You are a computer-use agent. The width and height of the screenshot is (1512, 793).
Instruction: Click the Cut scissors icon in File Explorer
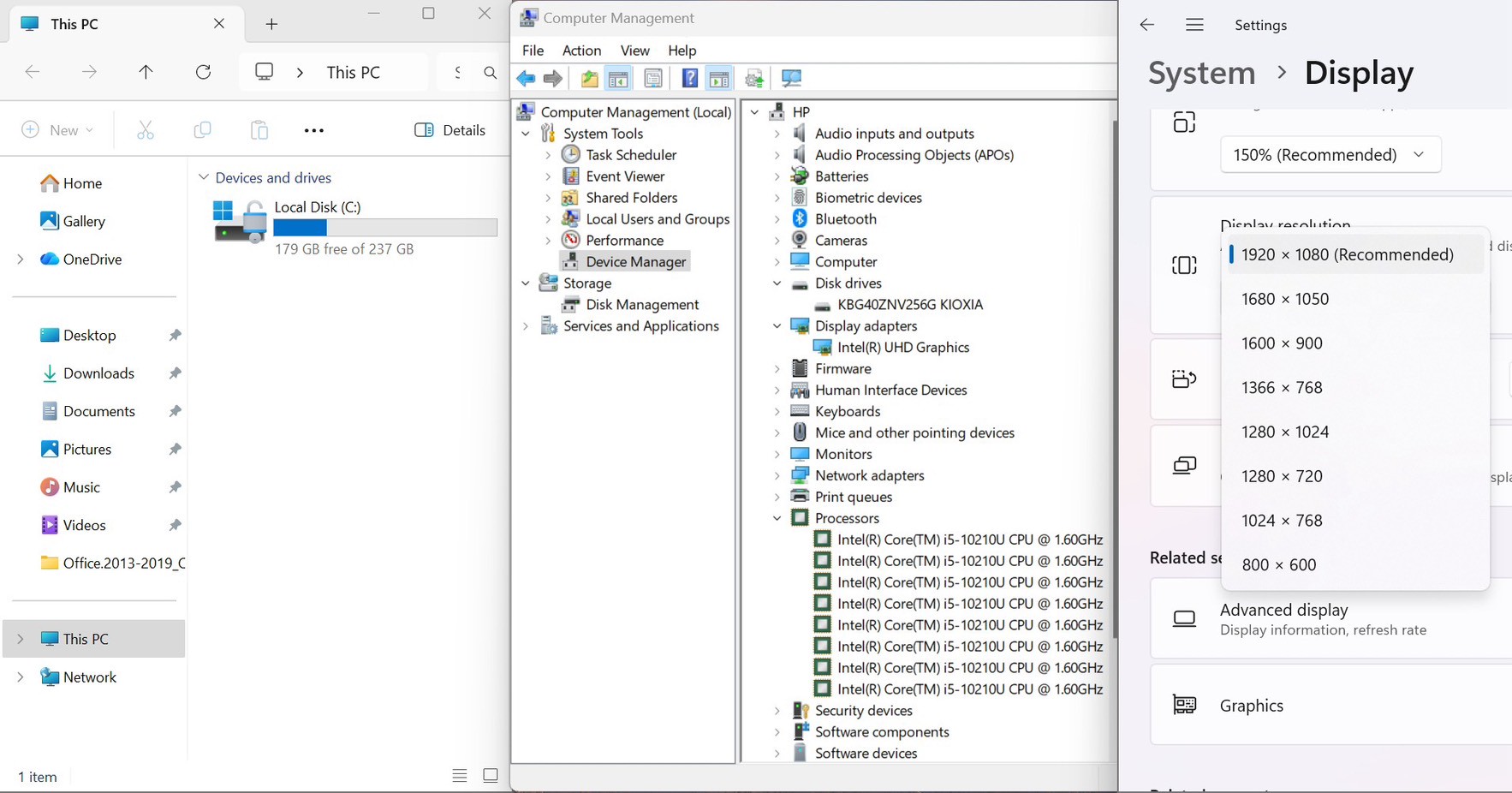(x=146, y=130)
